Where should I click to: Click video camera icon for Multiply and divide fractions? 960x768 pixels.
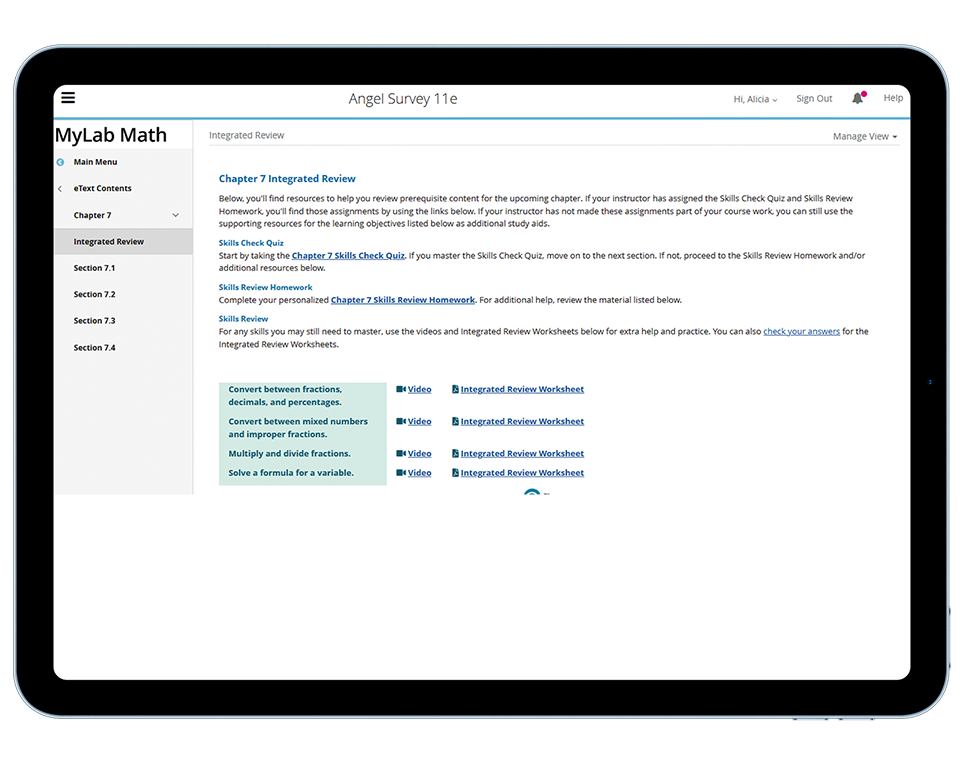[401, 454]
